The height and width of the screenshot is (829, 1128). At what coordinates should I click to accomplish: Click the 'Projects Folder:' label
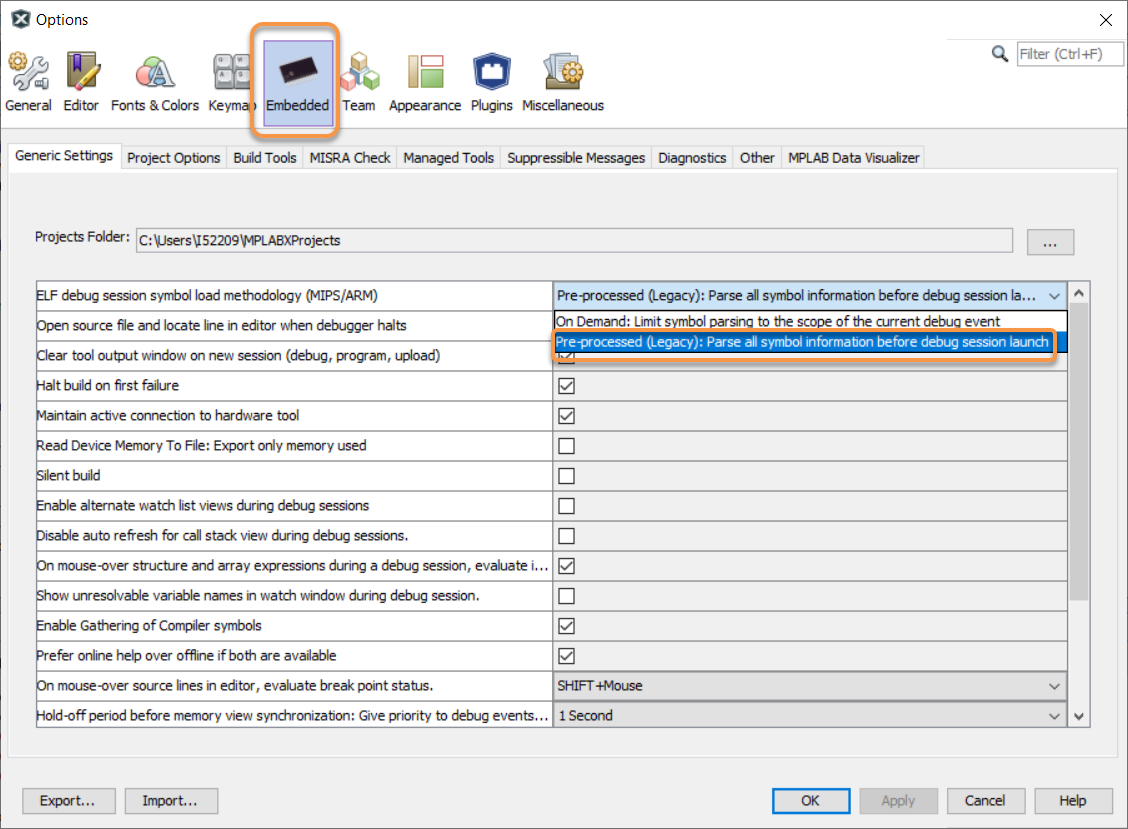[x=82, y=237]
